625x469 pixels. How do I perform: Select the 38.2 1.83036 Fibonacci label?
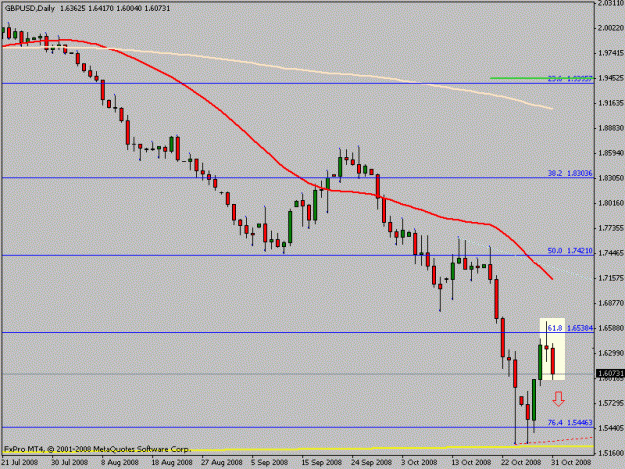(x=570, y=173)
